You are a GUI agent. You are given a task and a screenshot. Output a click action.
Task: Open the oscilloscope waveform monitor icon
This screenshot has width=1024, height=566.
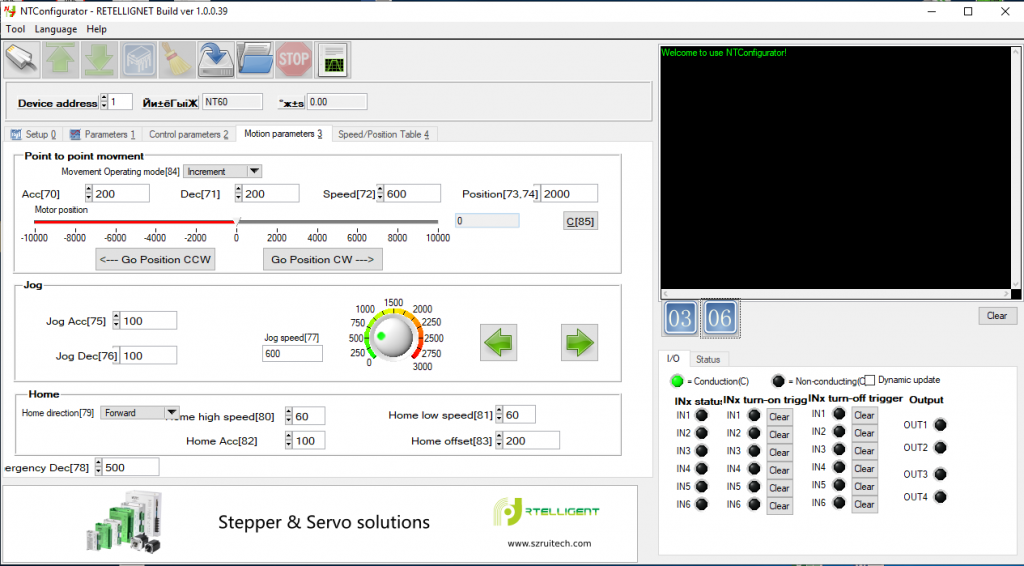point(333,60)
